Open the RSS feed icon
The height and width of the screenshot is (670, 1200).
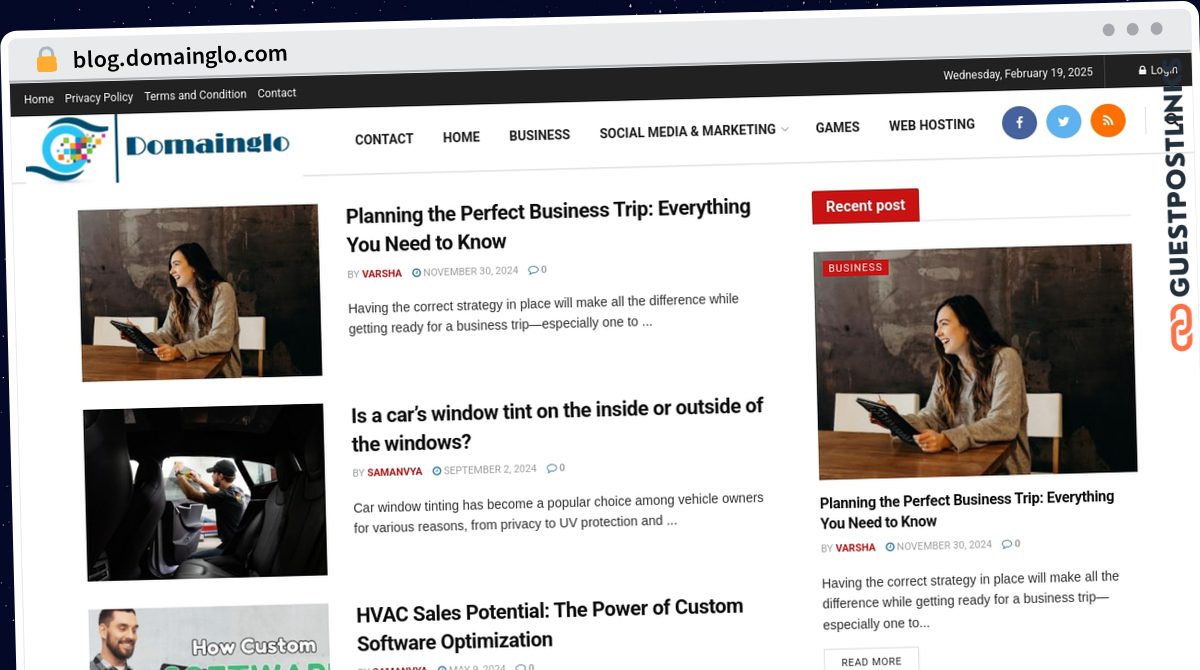click(x=1107, y=121)
